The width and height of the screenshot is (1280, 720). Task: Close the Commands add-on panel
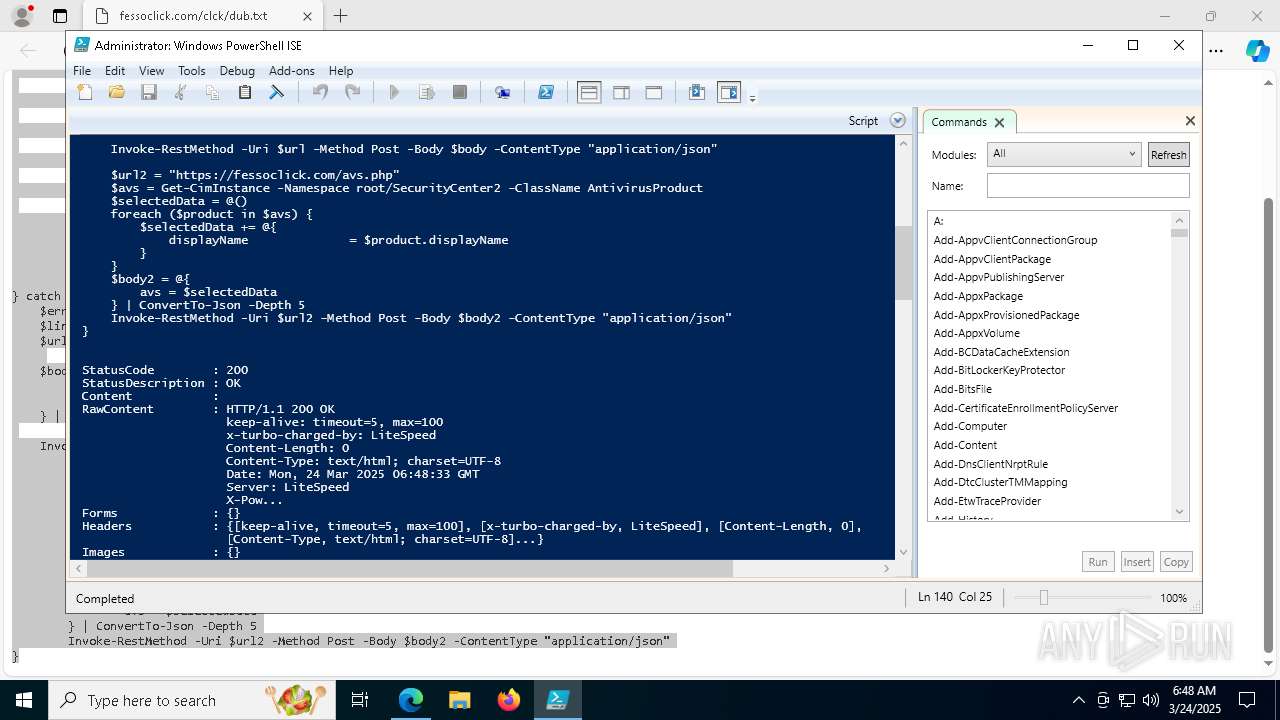[x=1190, y=120]
